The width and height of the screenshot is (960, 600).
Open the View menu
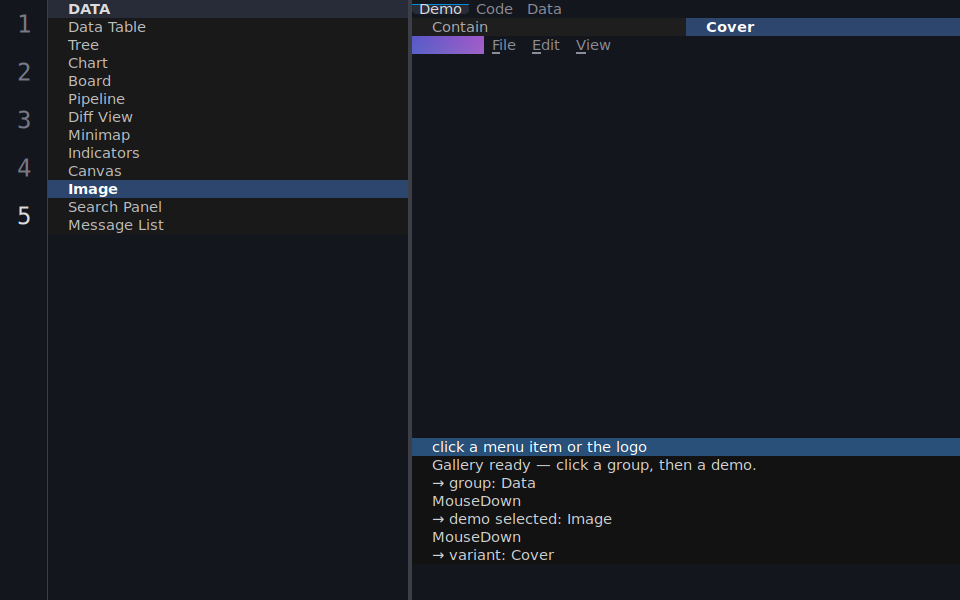tap(593, 45)
